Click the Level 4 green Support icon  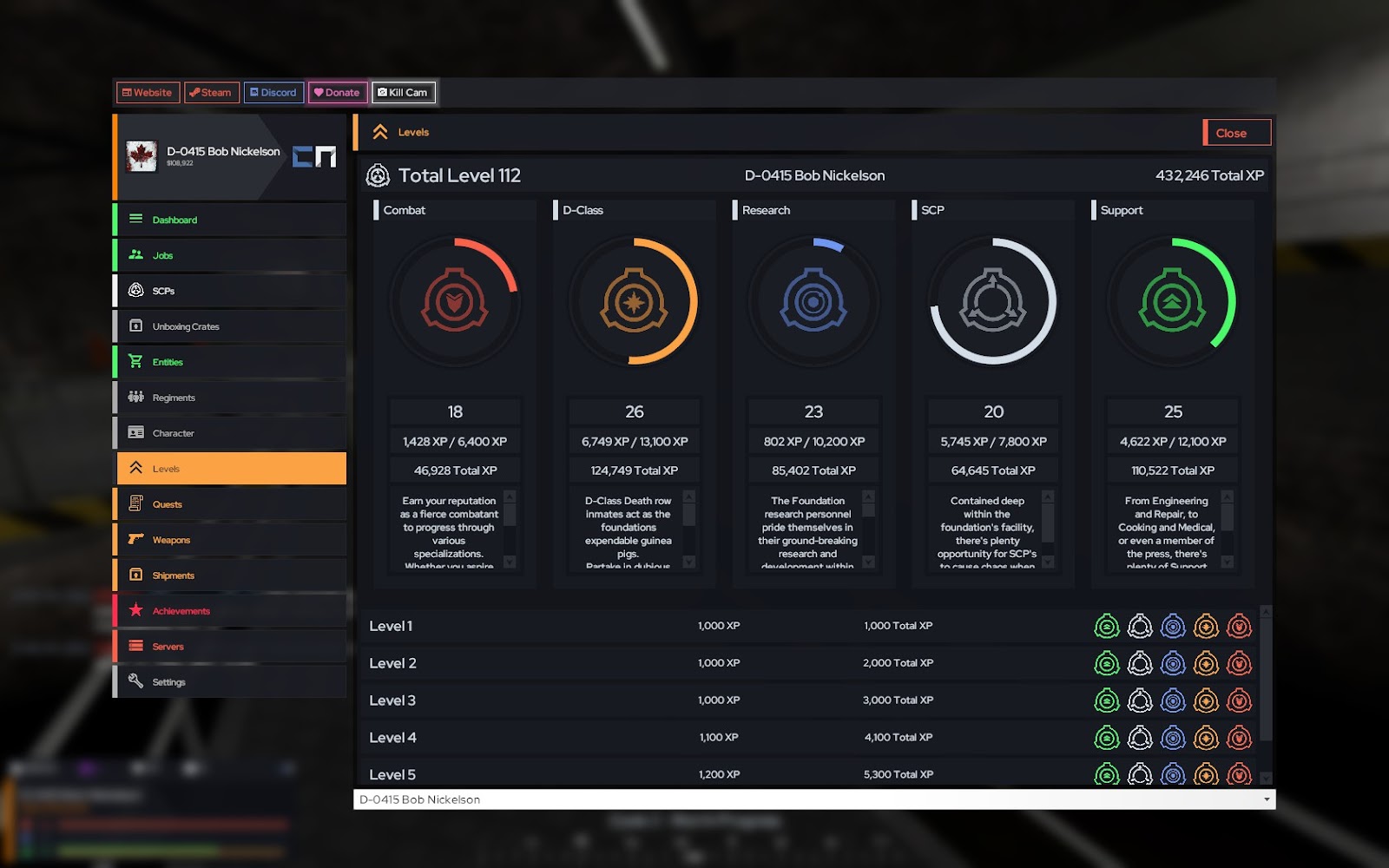[1107, 738]
